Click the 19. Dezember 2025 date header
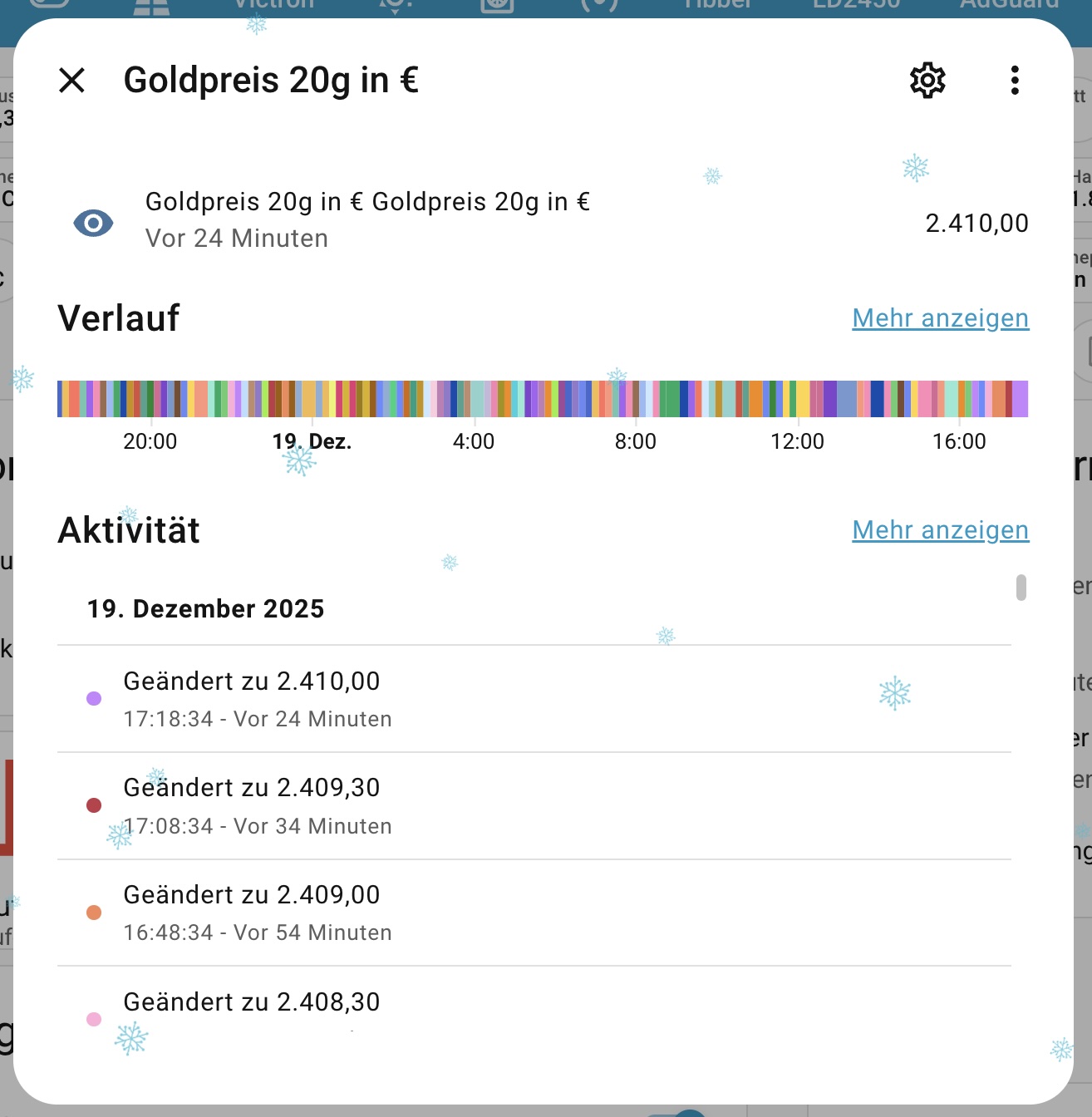The height and width of the screenshot is (1117, 1092). (206, 609)
